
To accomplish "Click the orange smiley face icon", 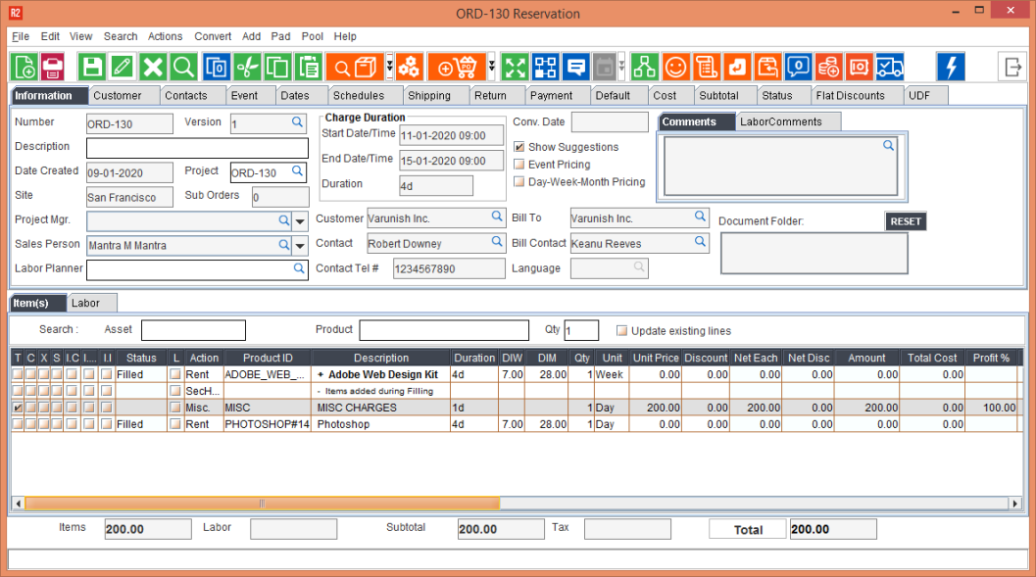I will coord(676,67).
